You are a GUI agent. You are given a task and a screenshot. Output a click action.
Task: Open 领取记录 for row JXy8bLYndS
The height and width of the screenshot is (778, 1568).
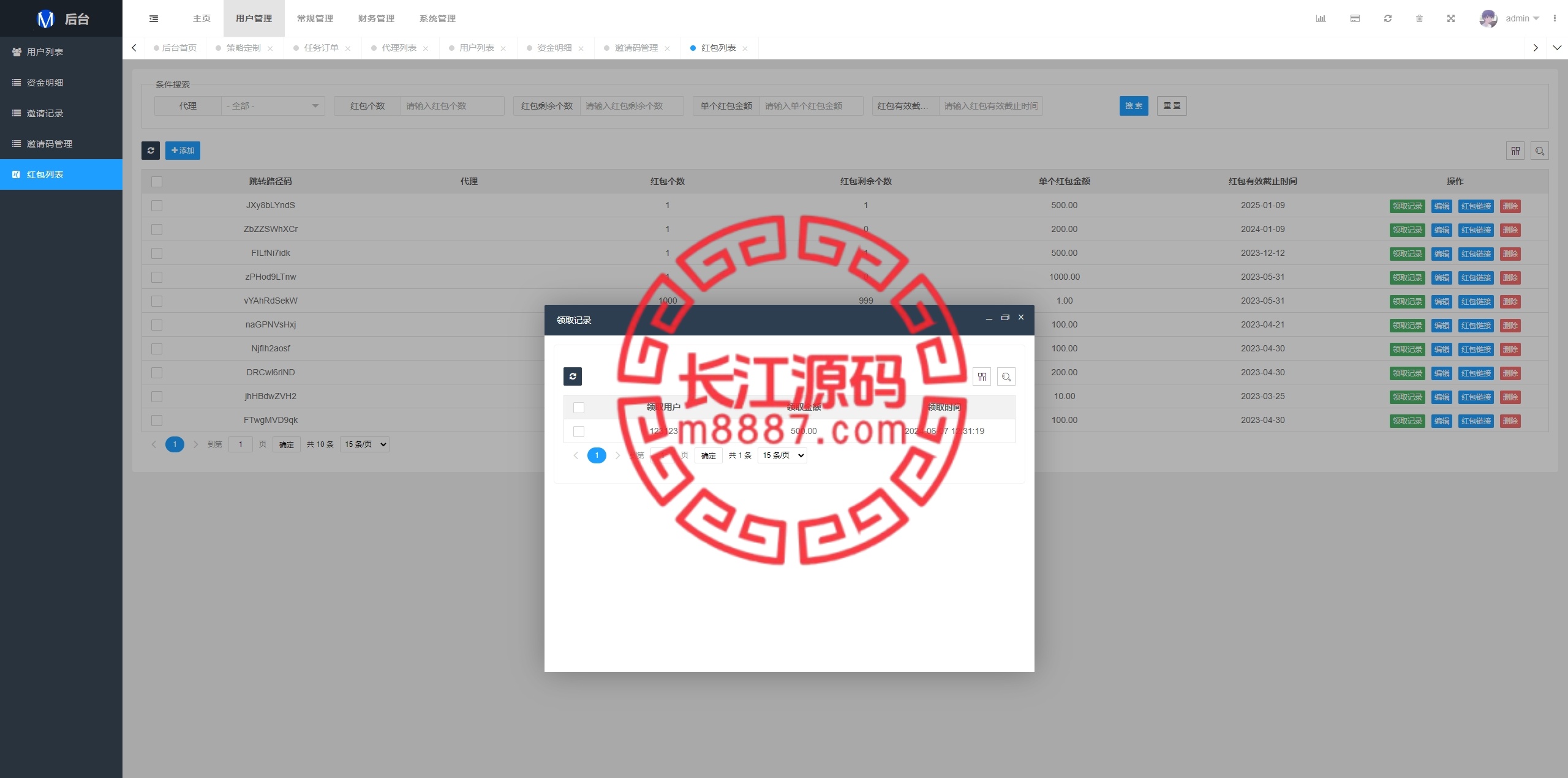1407,206
